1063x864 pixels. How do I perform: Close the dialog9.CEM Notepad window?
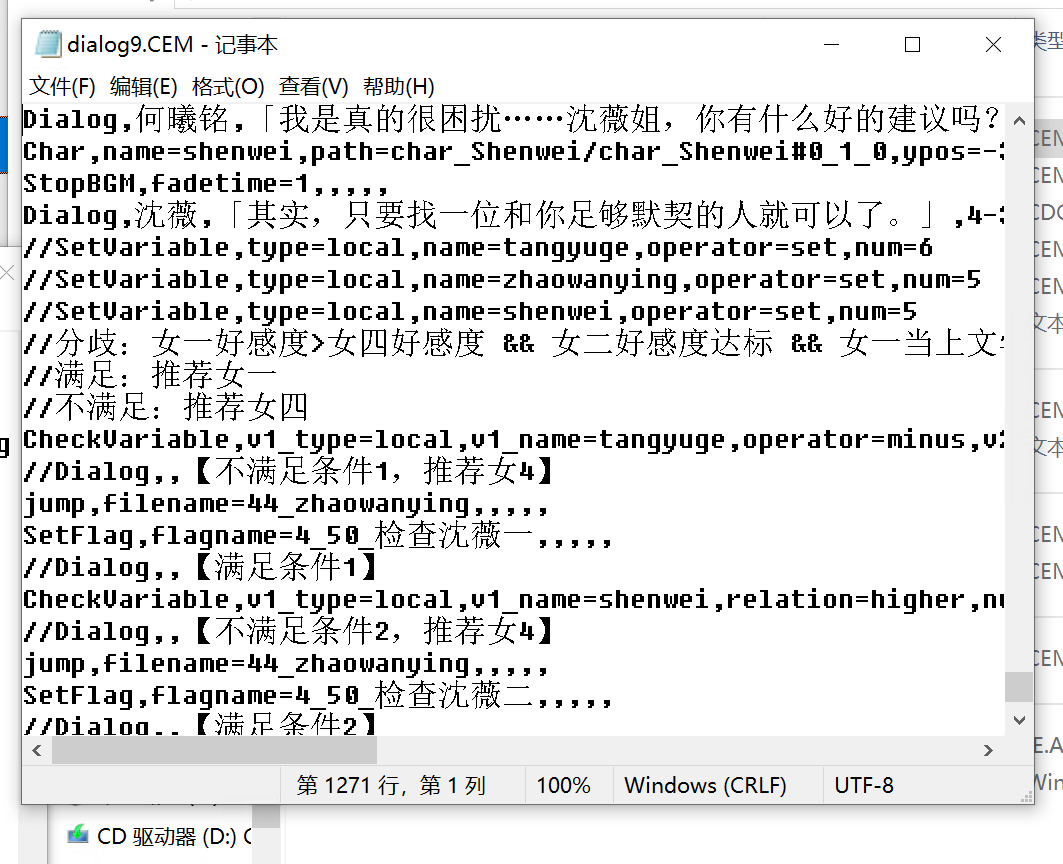[993, 45]
